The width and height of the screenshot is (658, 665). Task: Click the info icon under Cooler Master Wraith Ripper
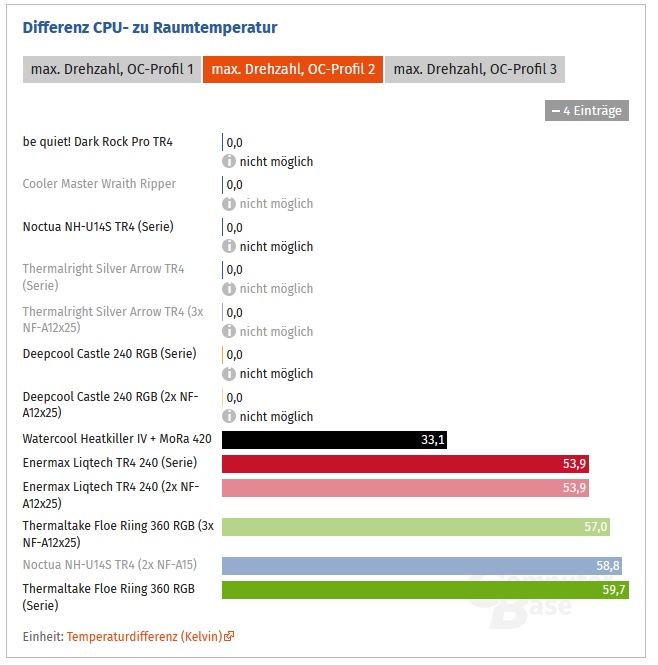pyautogui.click(x=229, y=204)
